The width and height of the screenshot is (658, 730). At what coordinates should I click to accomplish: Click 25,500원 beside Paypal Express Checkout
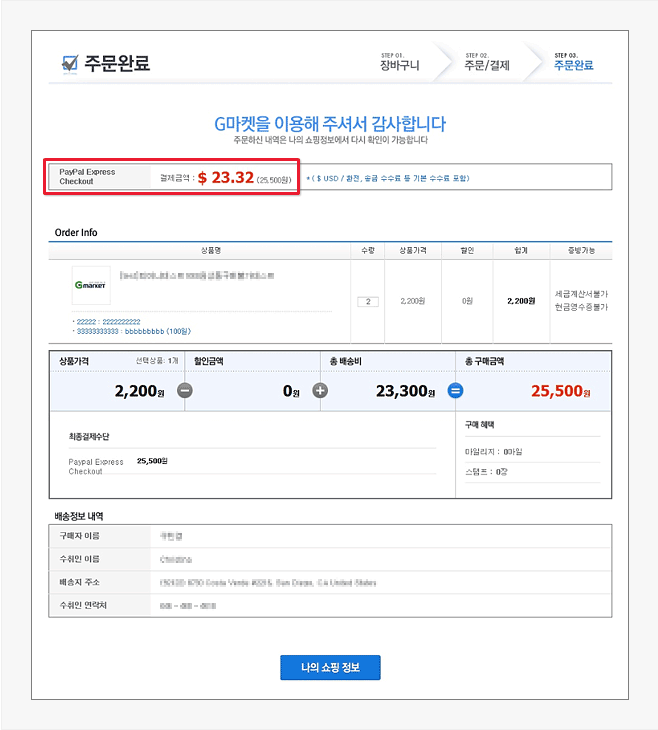click(x=152, y=461)
